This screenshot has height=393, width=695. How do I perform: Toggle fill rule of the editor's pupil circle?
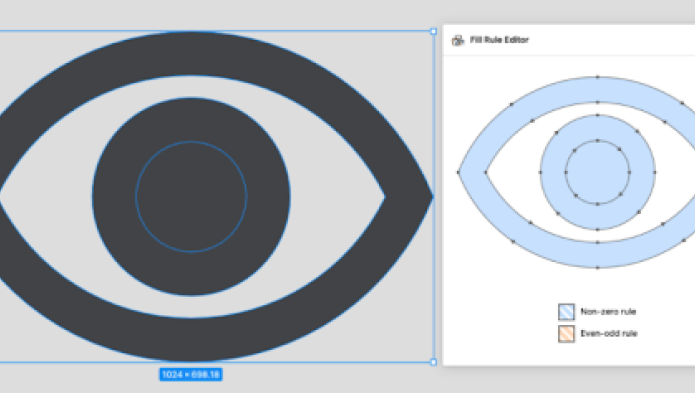(x=597, y=172)
